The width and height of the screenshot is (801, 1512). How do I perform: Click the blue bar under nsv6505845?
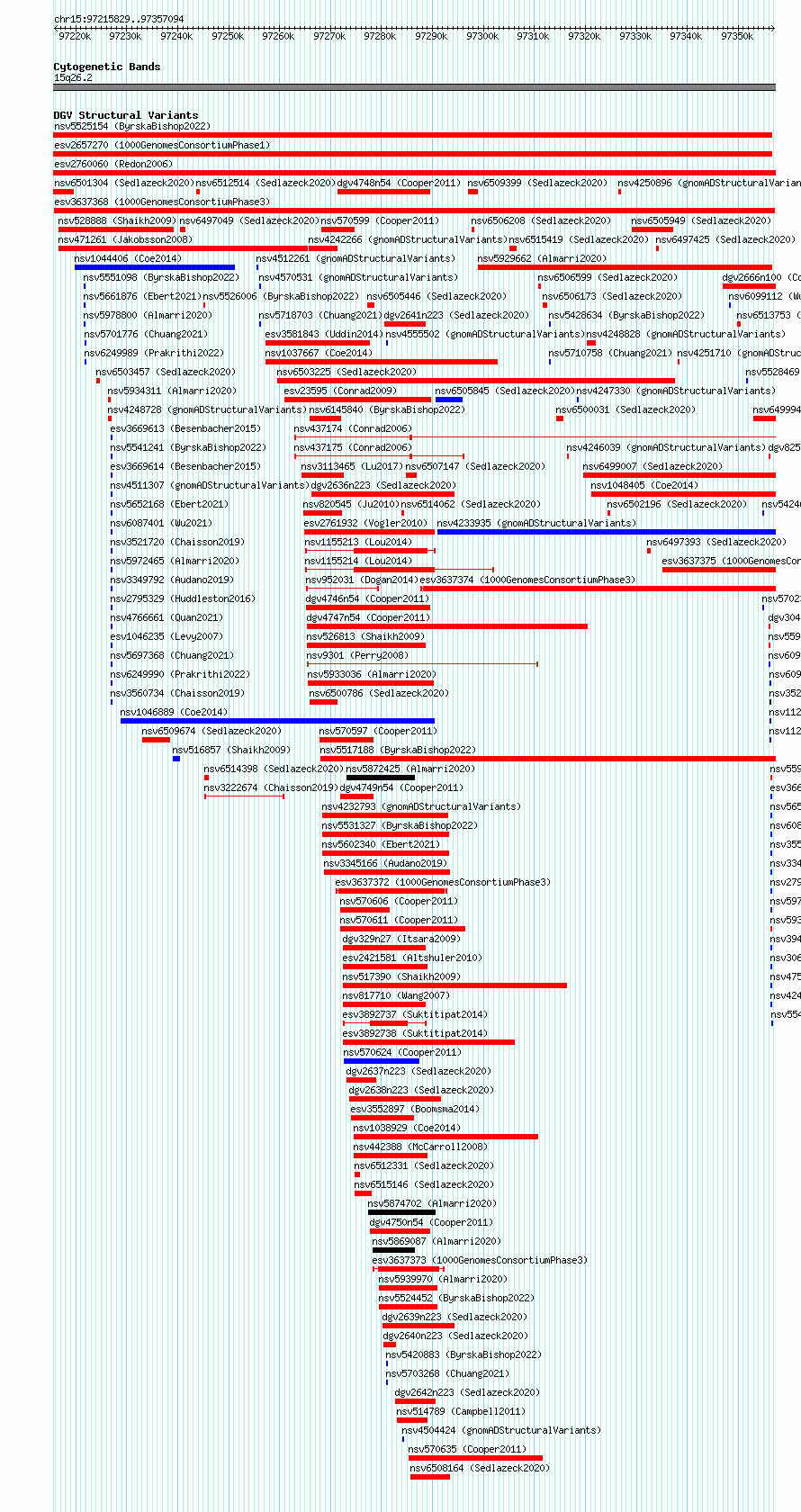[449, 400]
